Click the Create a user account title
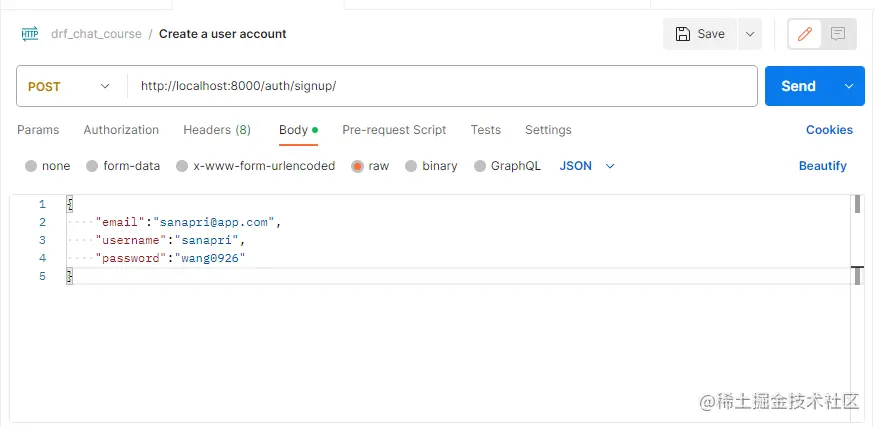 [x=223, y=34]
